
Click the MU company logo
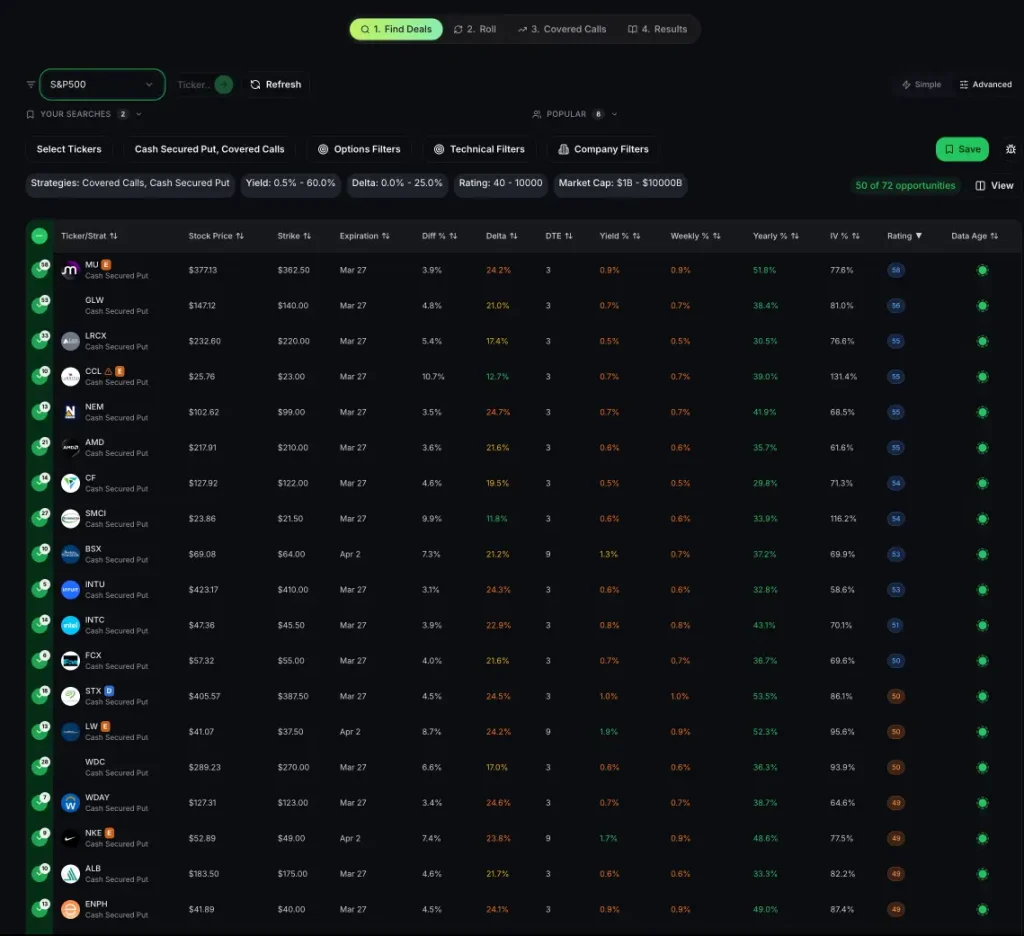70,270
